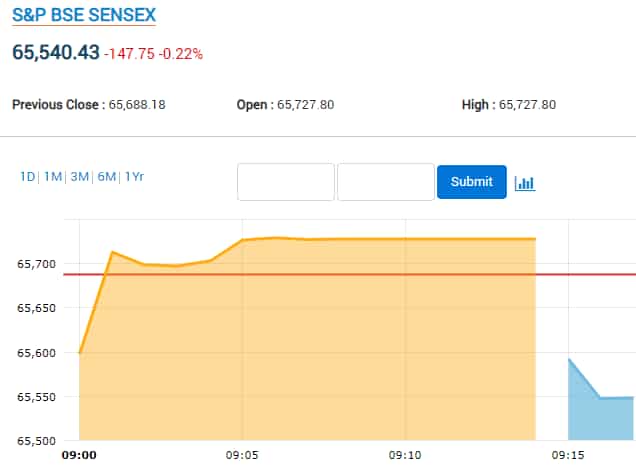The height and width of the screenshot is (474, 636).
Task: Focus the left date input box
Action: (285, 182)
